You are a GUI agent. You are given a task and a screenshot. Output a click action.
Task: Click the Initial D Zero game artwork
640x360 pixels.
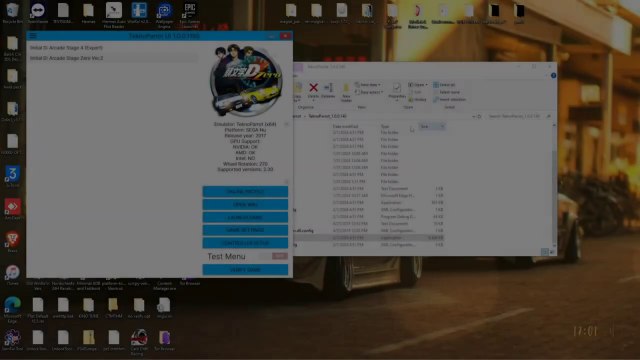(246, 81)
